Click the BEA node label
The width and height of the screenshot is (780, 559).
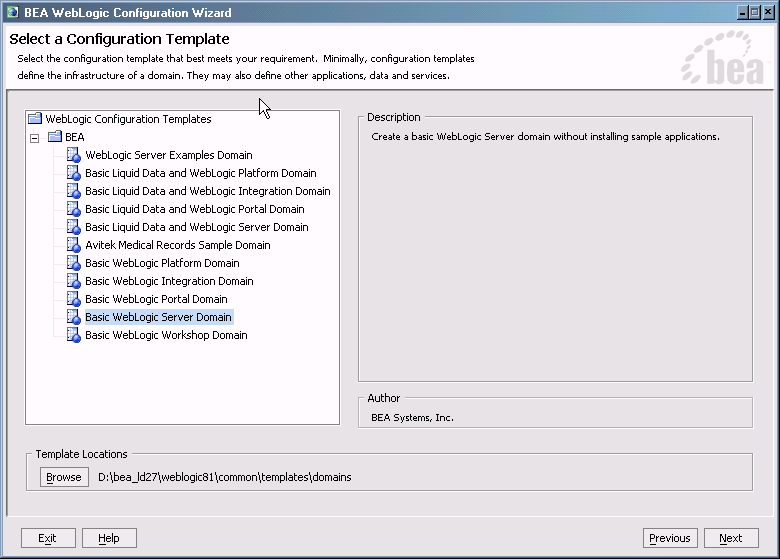75,137
